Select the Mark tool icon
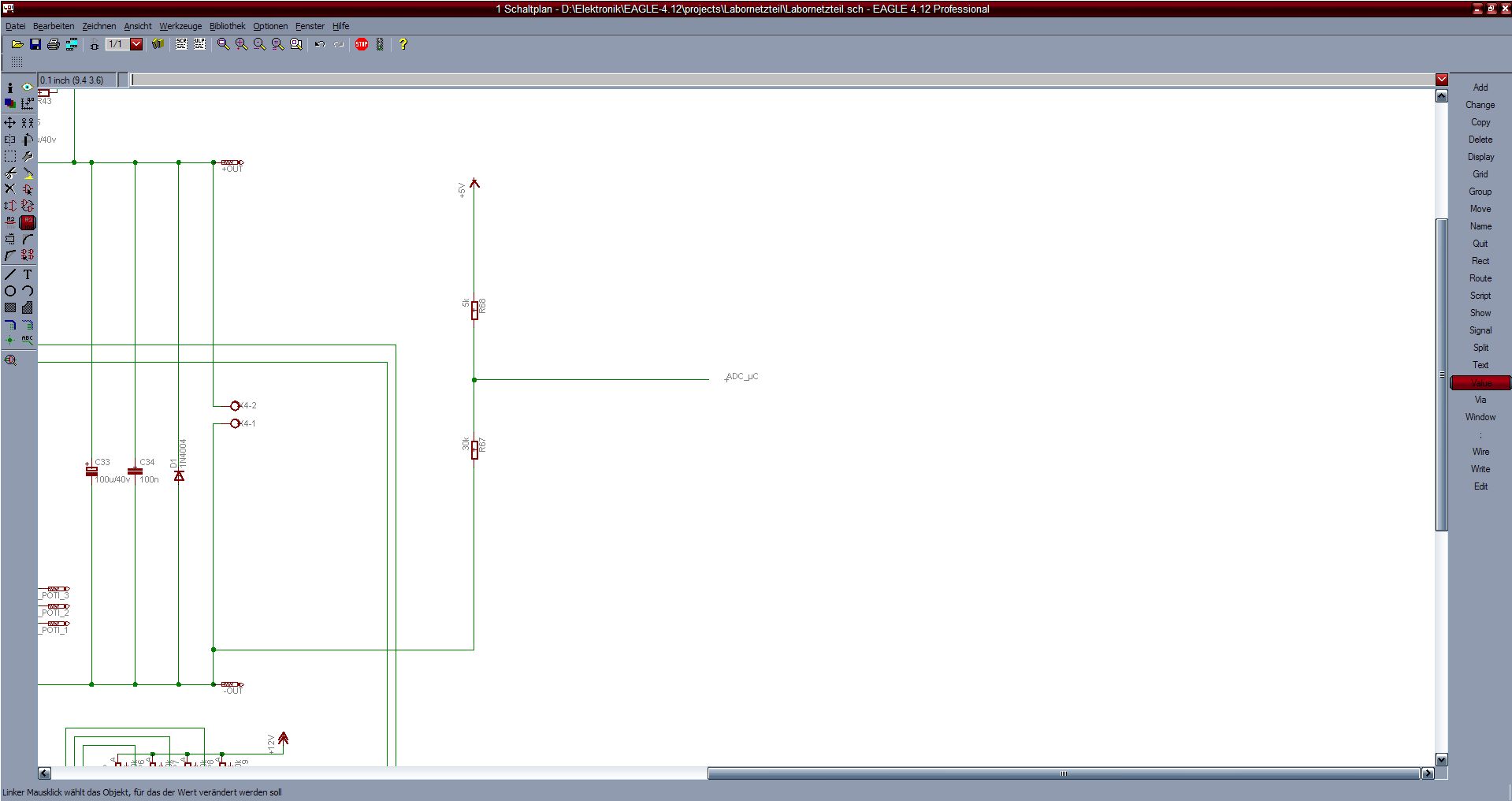1512x801 pixels. click(x=28, y=103)
